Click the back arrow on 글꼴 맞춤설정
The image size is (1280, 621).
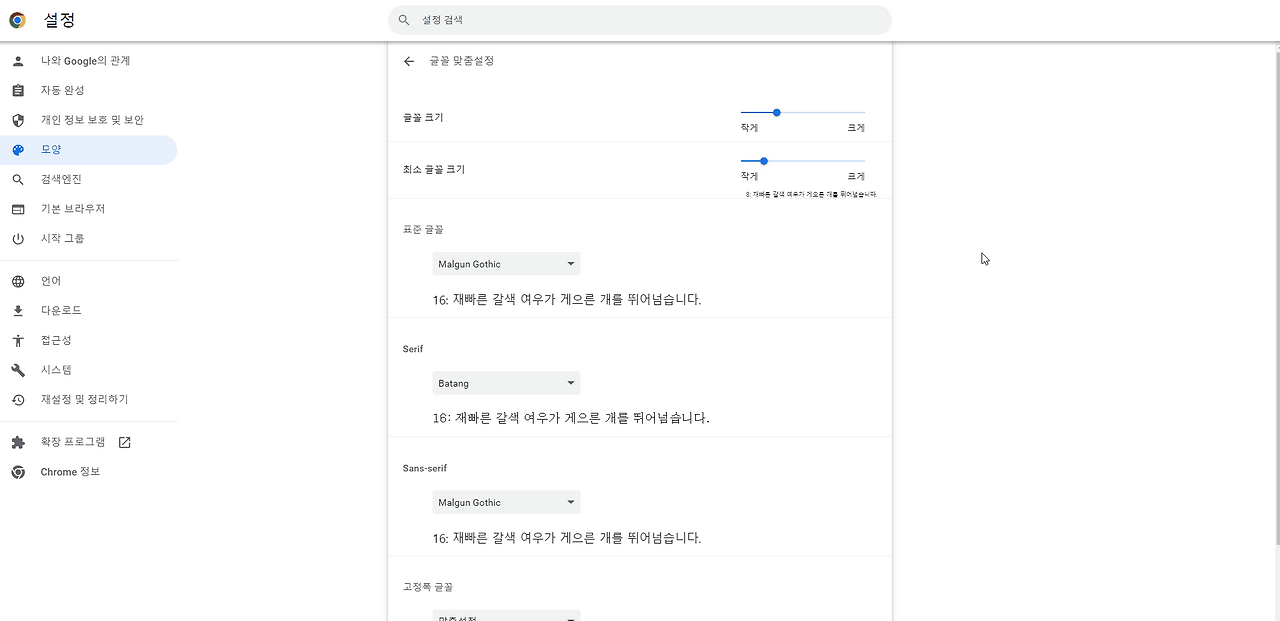point(408,61)
